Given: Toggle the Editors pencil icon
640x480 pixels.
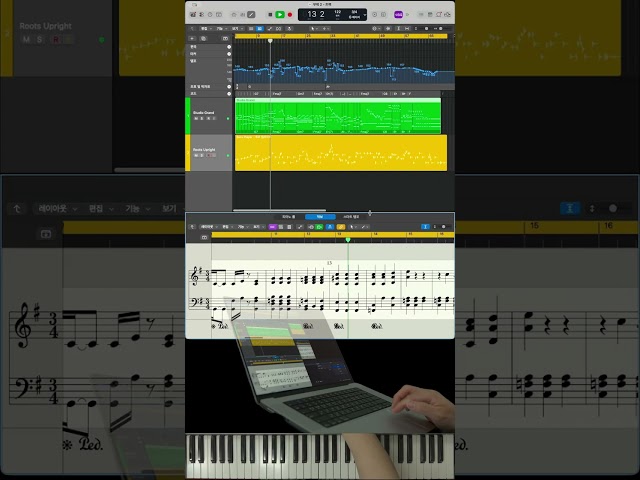Looking at the screenshot, I should (251, 15).
